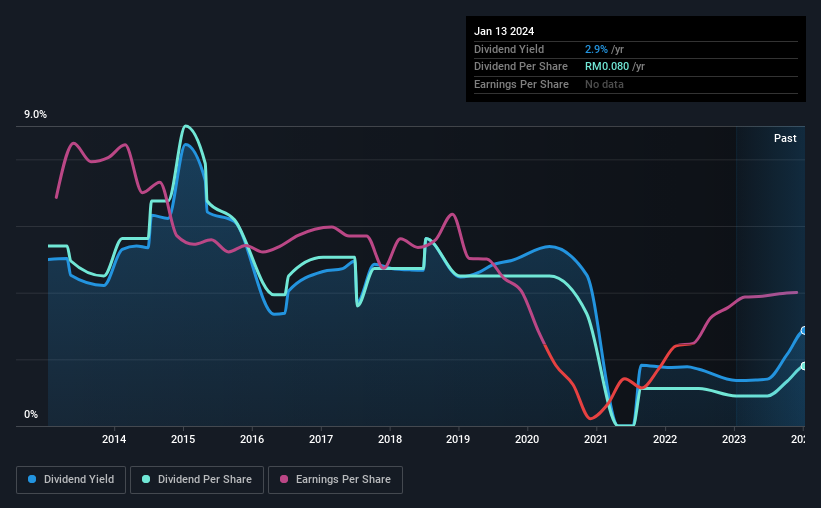Image resolution: width=821 pixels, height=508 pixels.
Task: Click the 2015 x-axis label
Action: (183, 439)
